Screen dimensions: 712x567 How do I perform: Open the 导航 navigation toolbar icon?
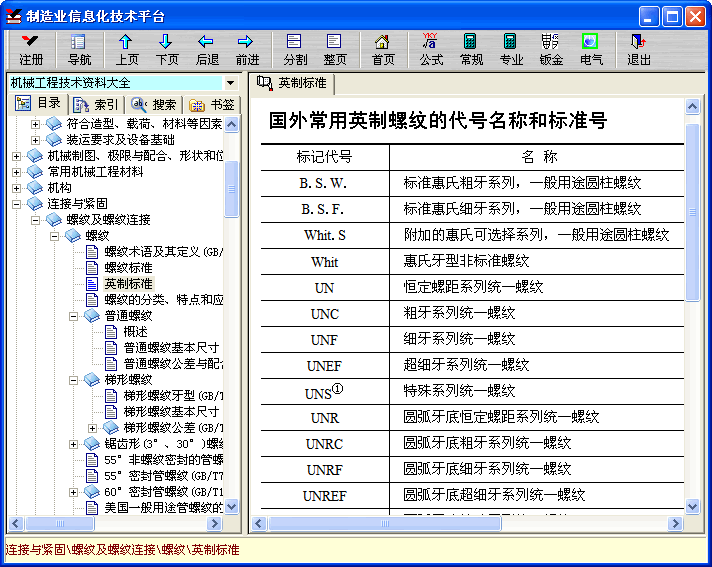(x=79, y=49)
